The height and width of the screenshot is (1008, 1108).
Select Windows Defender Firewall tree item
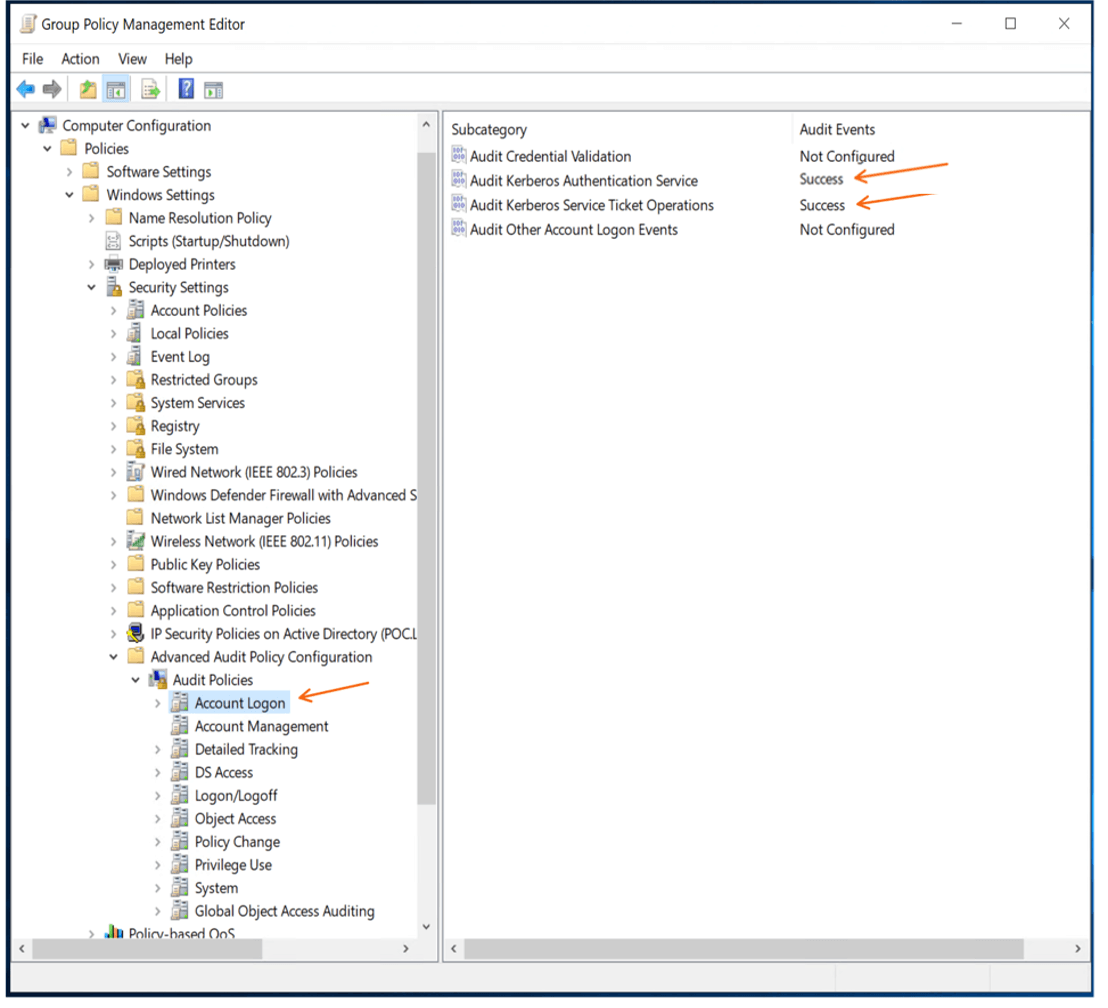coord(283,496)
